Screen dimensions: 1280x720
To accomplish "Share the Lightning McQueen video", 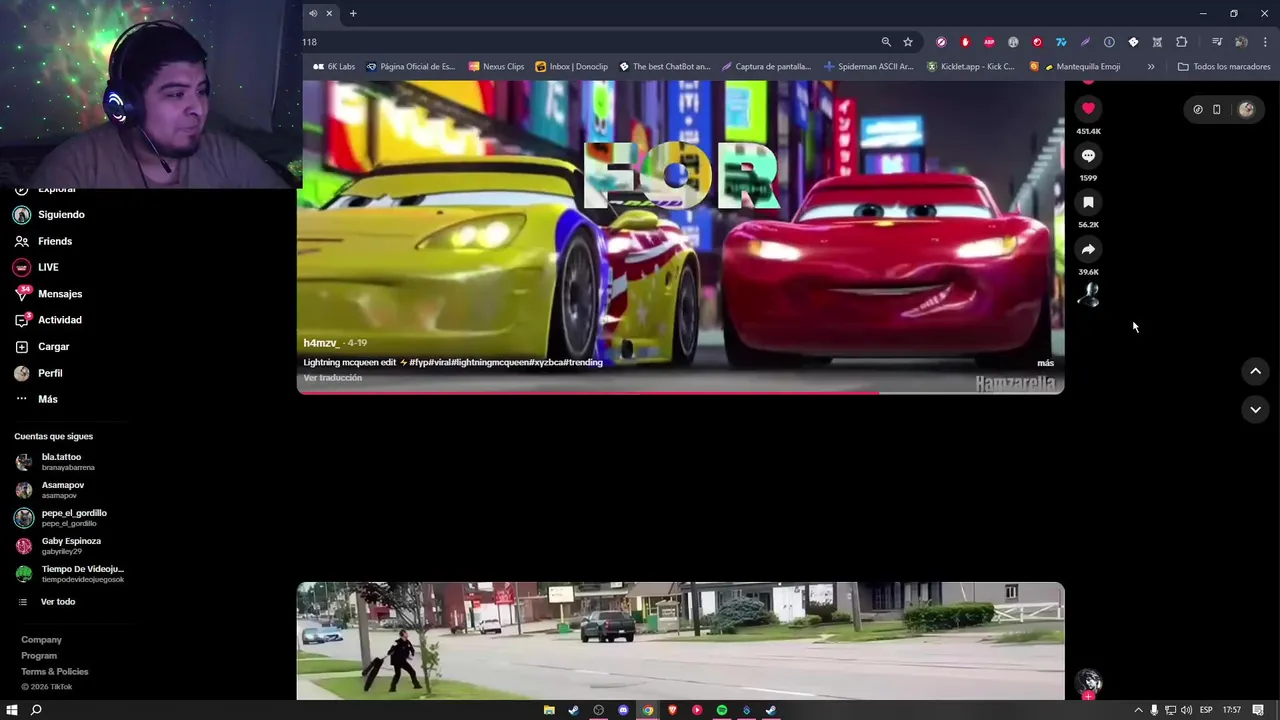I will click(1088, 249).
